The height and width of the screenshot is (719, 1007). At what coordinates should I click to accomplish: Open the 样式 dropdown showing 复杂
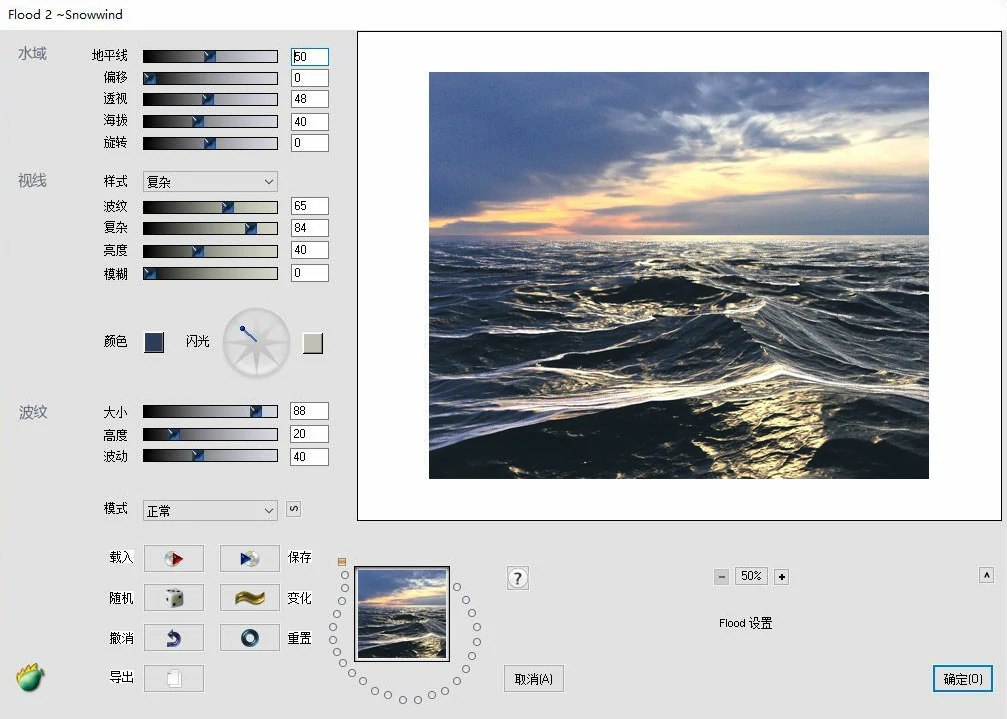tap(210, 182)
